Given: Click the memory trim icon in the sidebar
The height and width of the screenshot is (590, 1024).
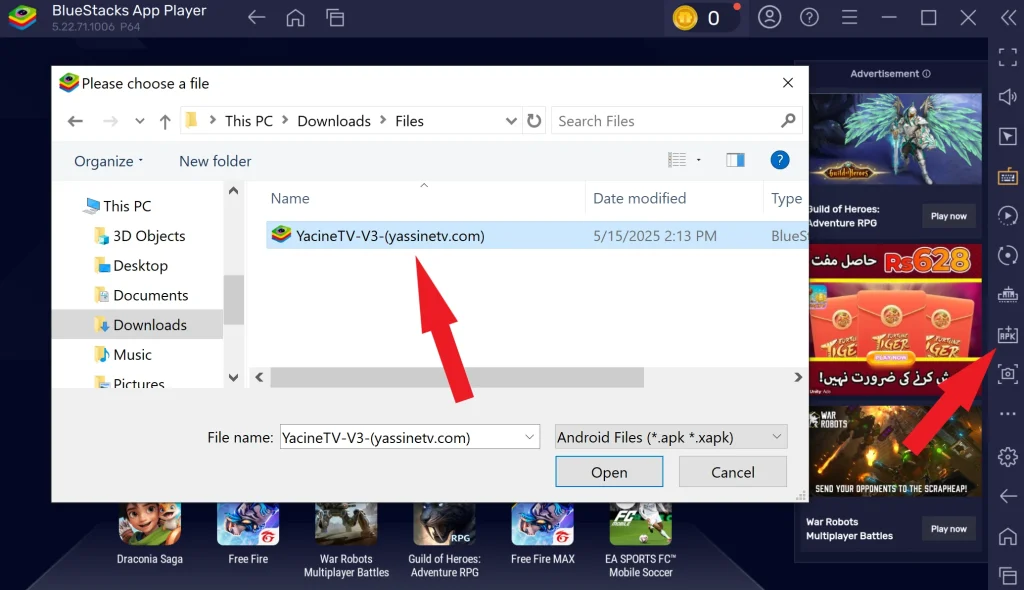Looking at the screenshot, I should pos(1008,295).
